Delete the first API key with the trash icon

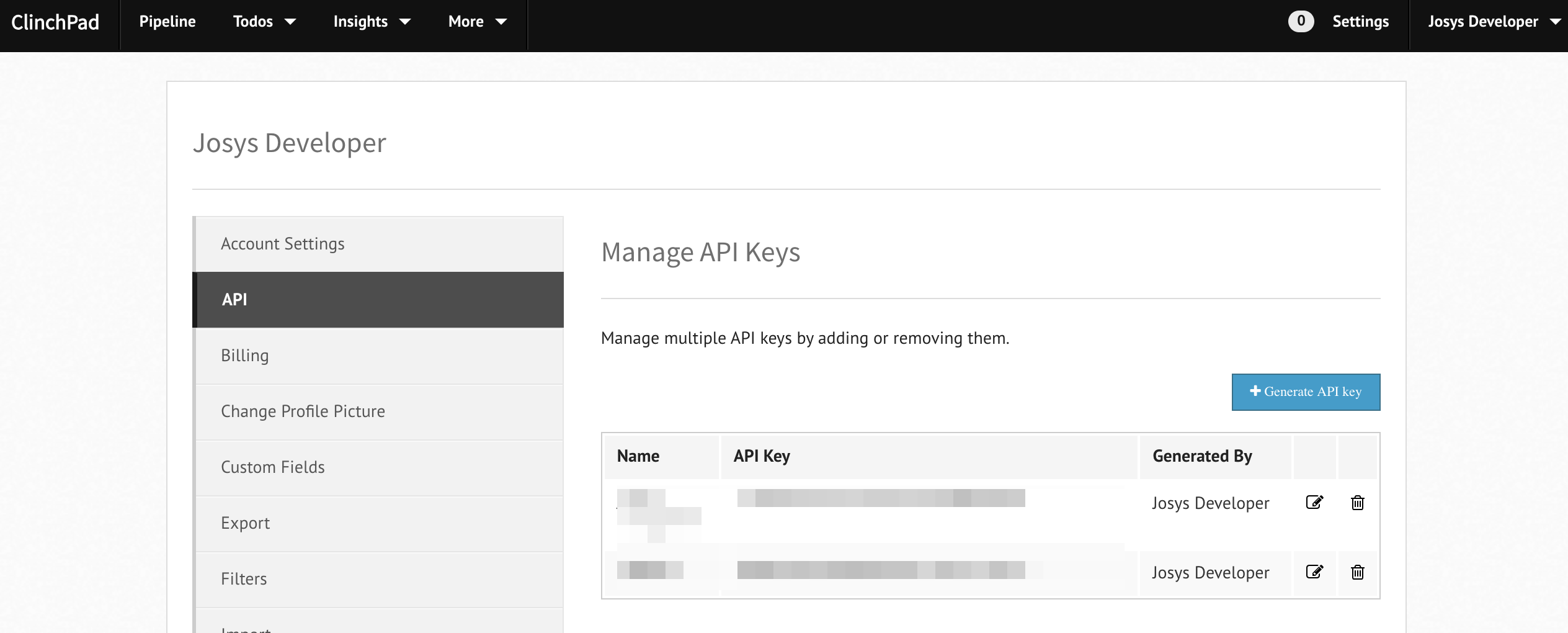tap(1357, 502)
